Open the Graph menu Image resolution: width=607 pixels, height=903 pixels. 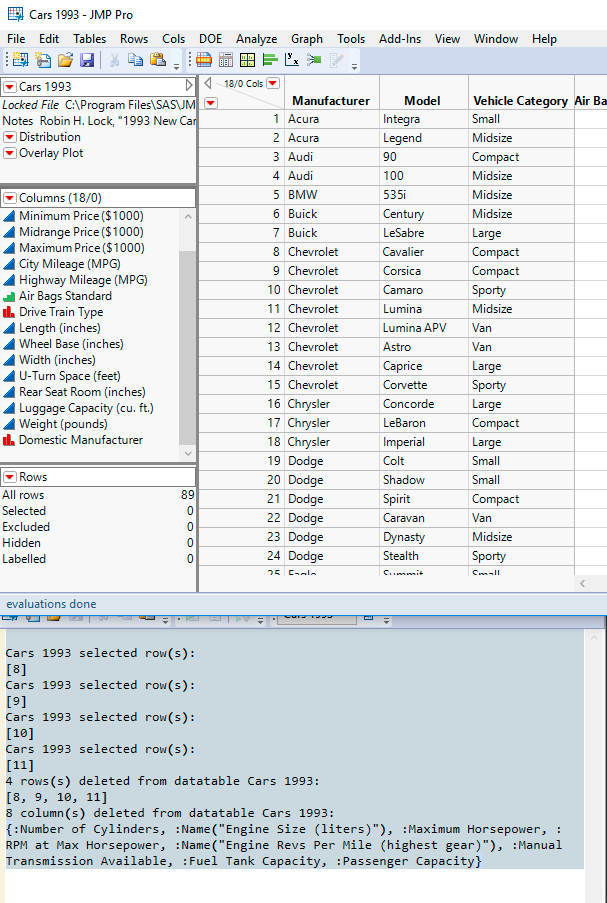tap(306, 39)
